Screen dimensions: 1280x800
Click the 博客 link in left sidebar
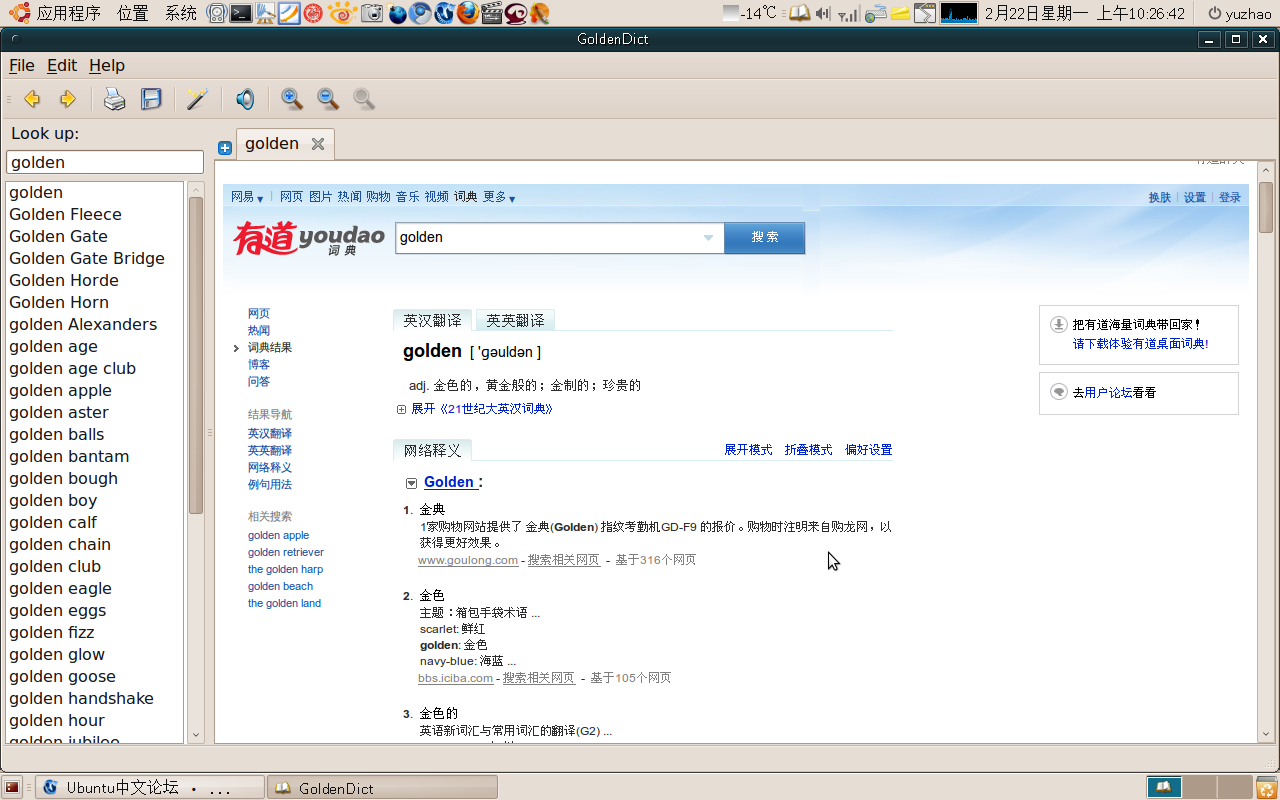pyautogui.click(x=259, y=364)
